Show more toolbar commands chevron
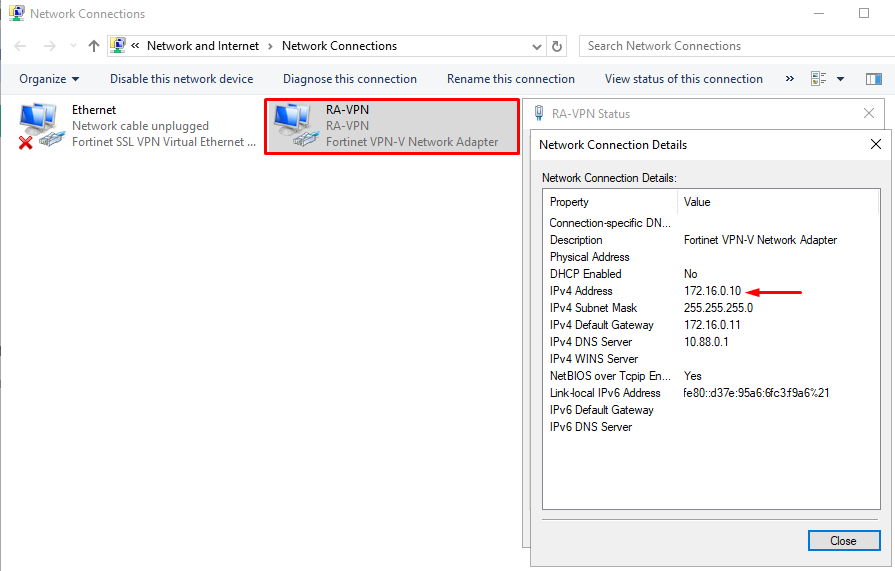 click(790, 79)
